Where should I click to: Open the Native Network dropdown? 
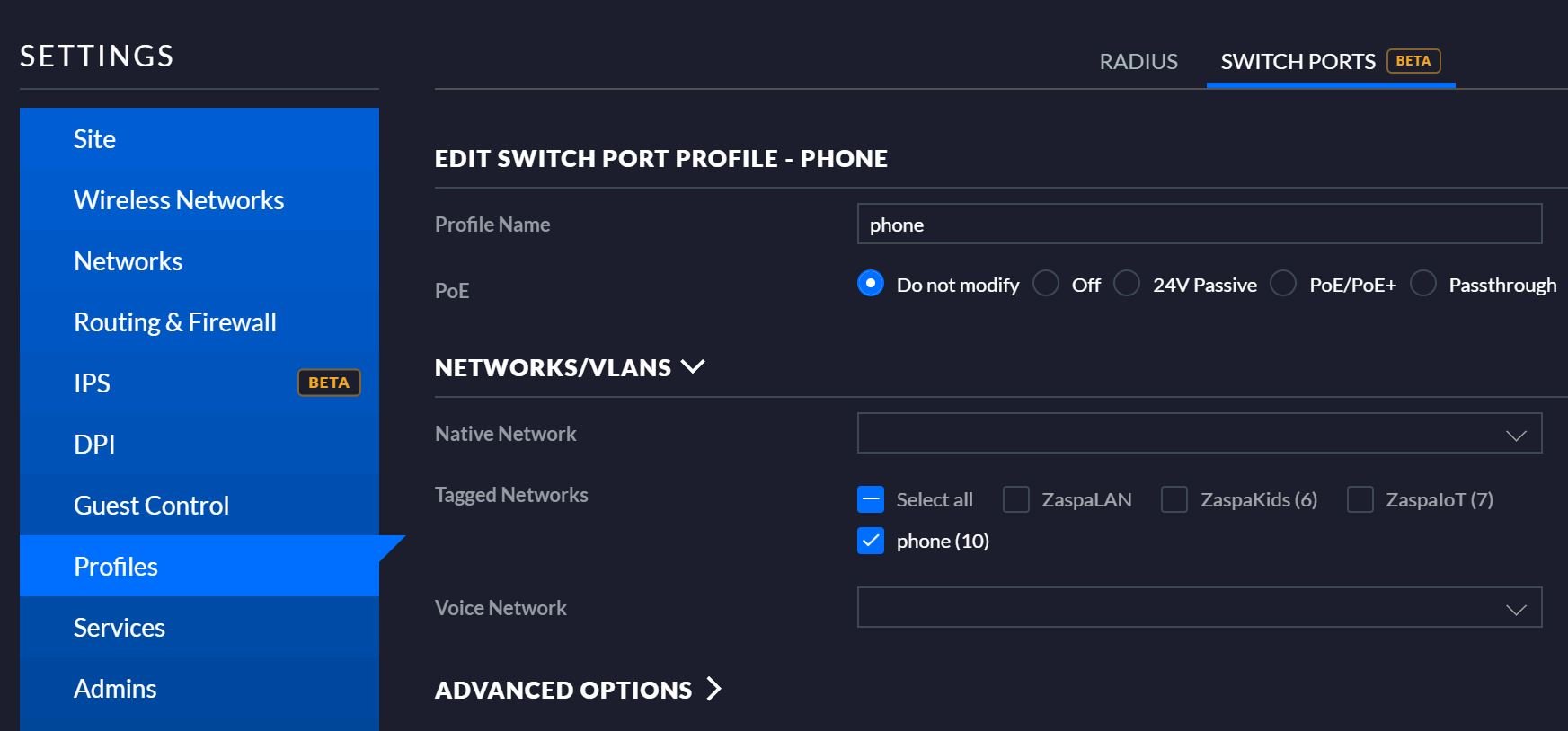[x=1200, y=434]
